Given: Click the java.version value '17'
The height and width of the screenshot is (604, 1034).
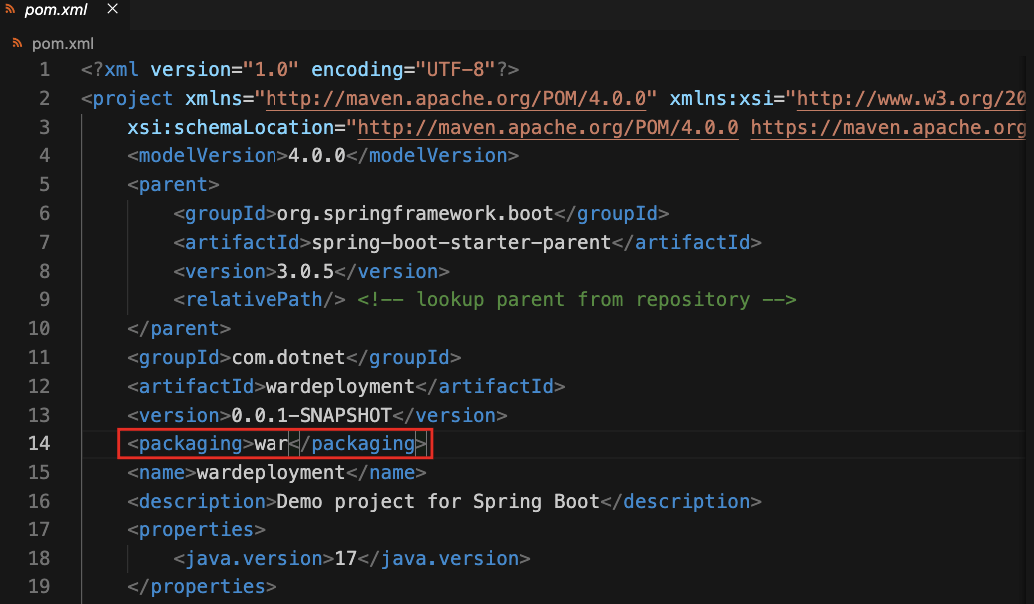Looking at the screenshot, I should point(346,559).
